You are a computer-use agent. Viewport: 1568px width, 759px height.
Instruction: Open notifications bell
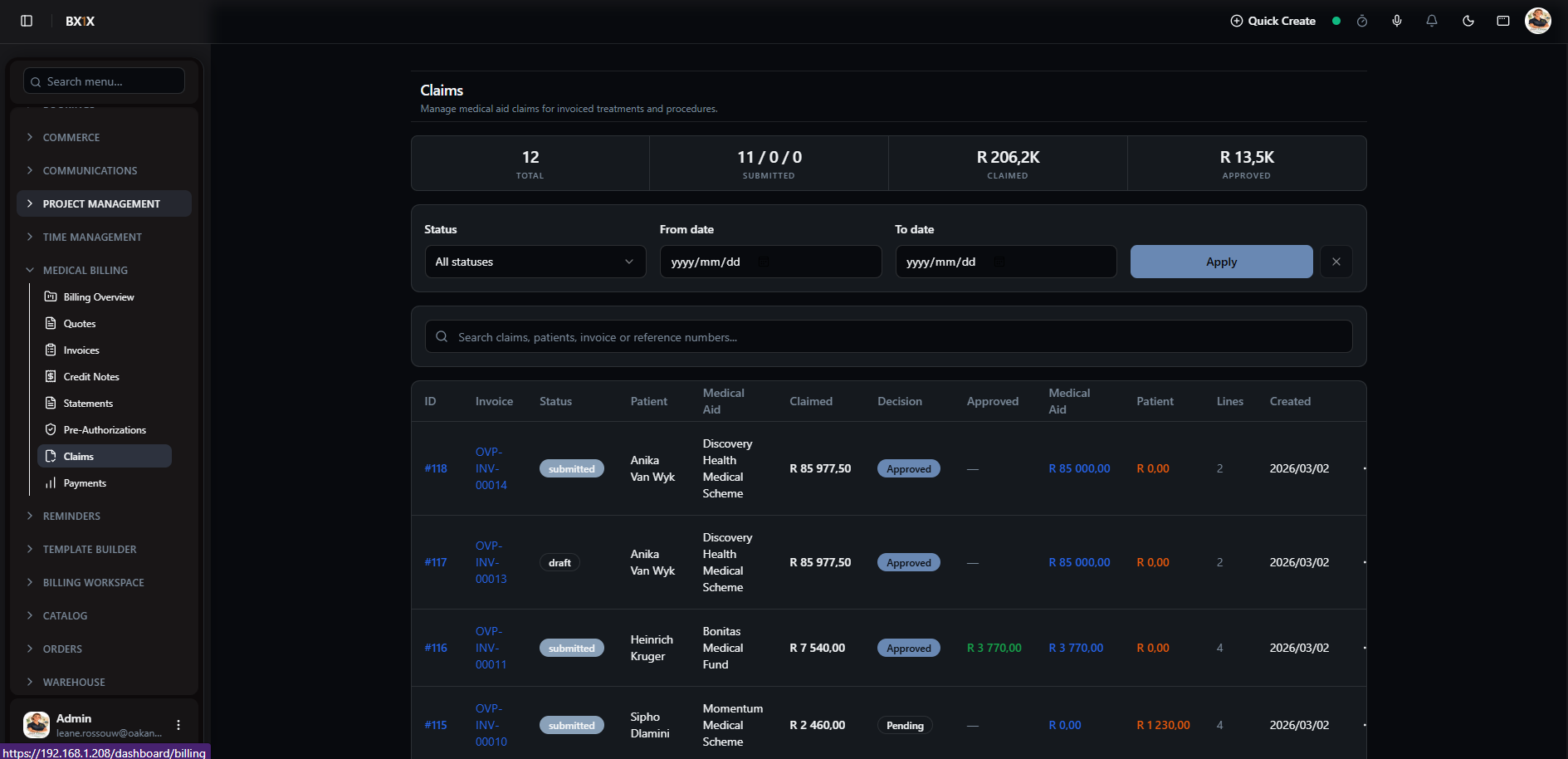coord(1432,21)
